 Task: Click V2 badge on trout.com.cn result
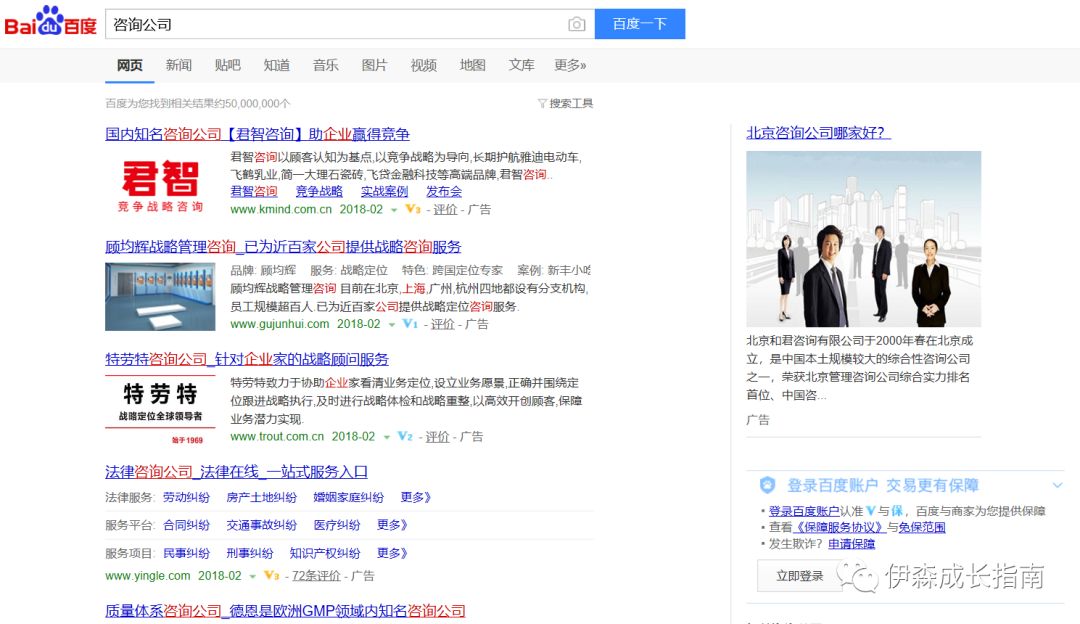405,436
